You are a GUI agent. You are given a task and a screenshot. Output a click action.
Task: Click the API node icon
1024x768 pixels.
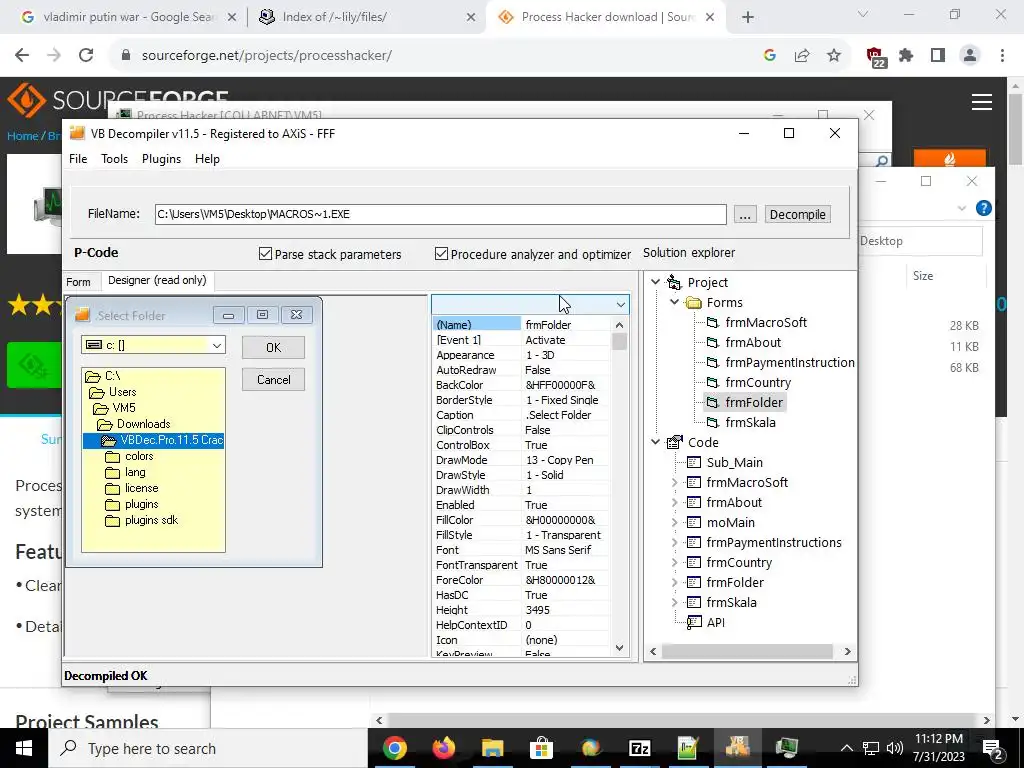pos(694,622)
